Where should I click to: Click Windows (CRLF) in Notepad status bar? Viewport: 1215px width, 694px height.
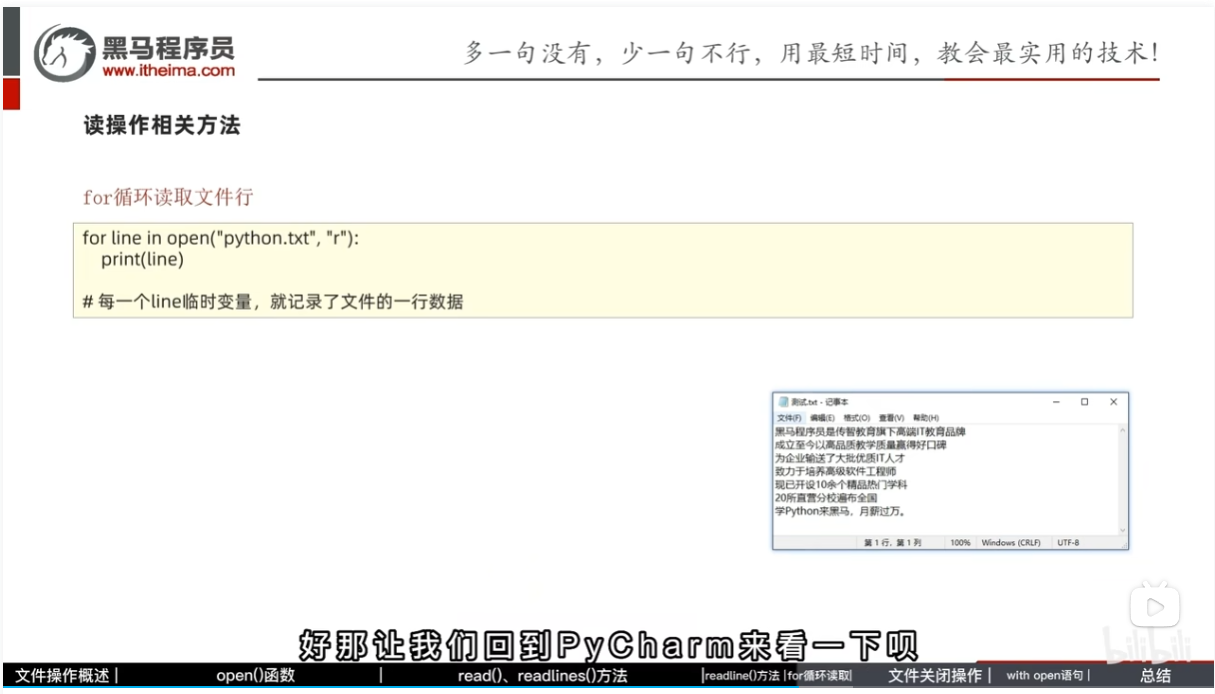click(1011, 543)
